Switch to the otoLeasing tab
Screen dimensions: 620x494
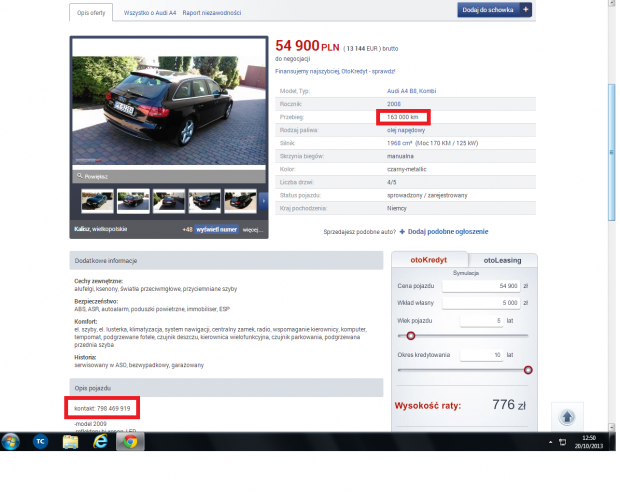502,260
